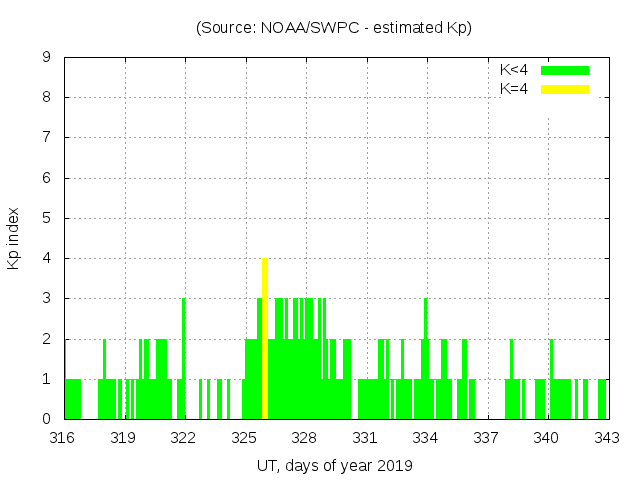Click the 5 value on the y-axis
Screen dimensions: 640x480
(46, 218)
